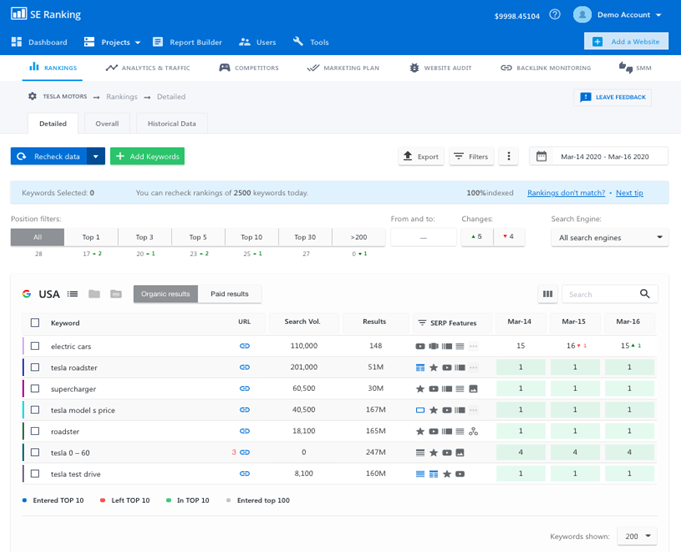This screenshot has width=681, height=552.
Task: Click Leave Feedback button
Action: pyautogui.click(x=612, y=97)
